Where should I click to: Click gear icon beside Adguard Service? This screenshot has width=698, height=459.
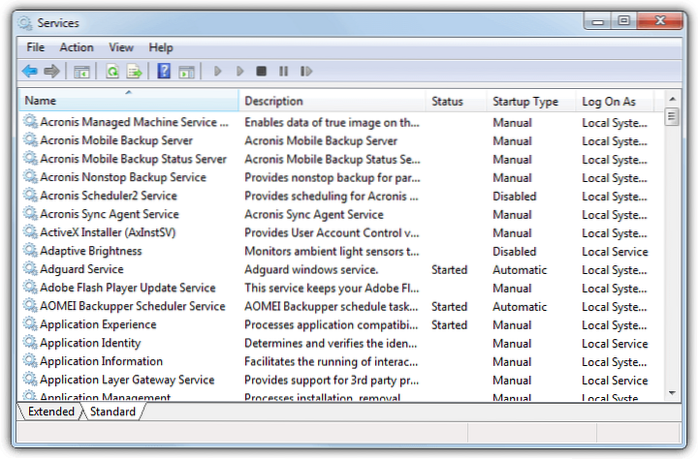pos(30,268)
